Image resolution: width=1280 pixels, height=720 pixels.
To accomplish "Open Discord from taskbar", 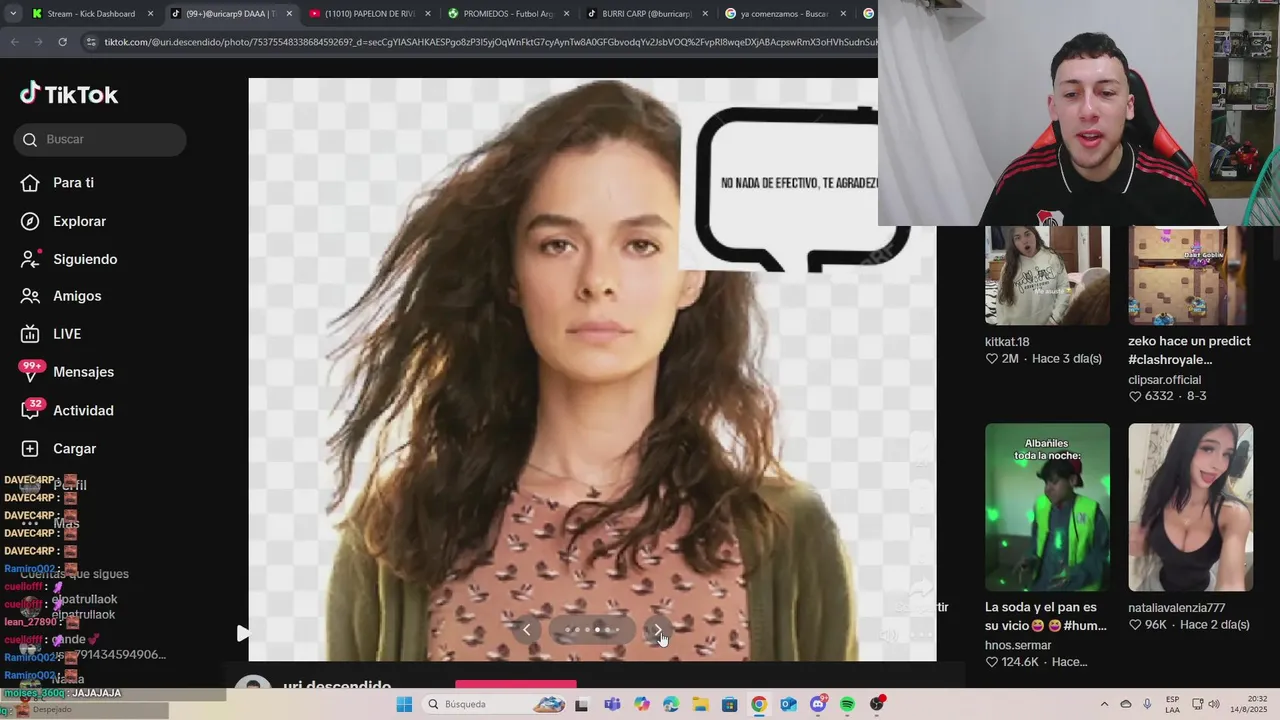I will [x=818, y=704].
